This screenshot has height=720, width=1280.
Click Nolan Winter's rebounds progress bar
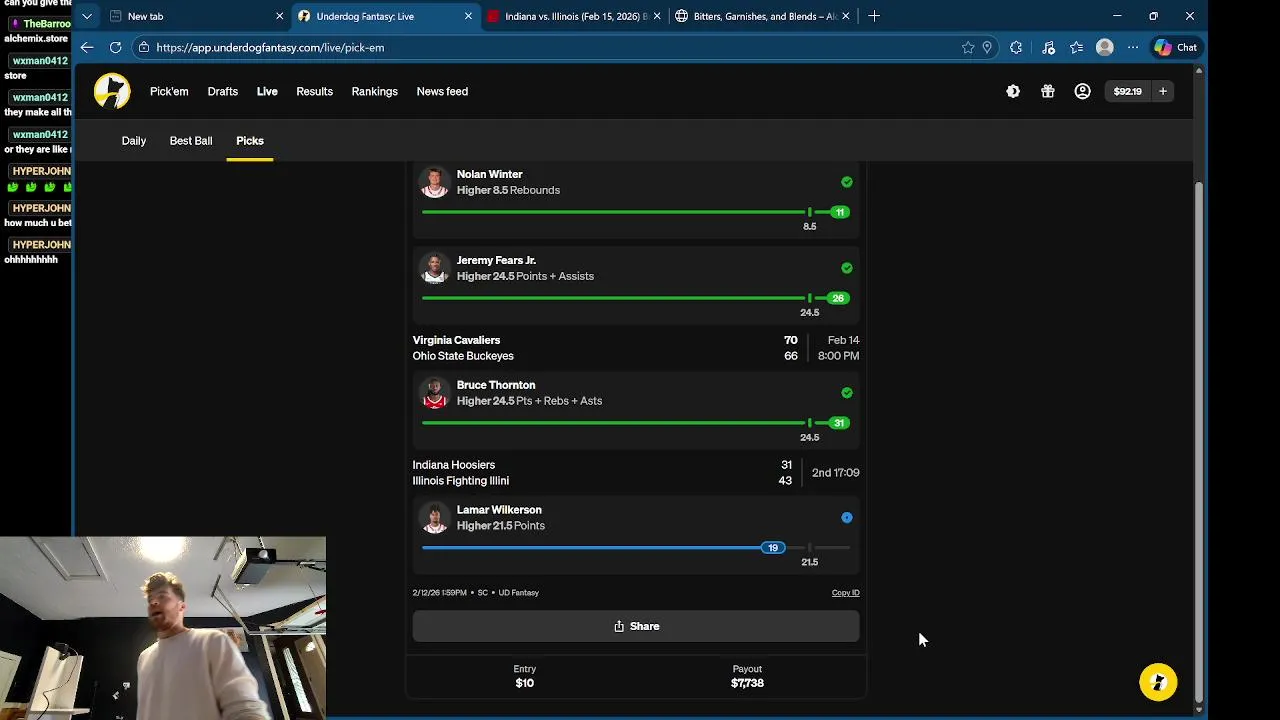pyautogui.click(x=636, y=212)
